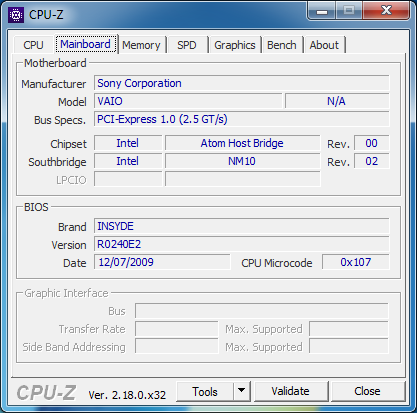Click the southbridge Rev. 02 value

pyautogui.click(x=371, y=161)
